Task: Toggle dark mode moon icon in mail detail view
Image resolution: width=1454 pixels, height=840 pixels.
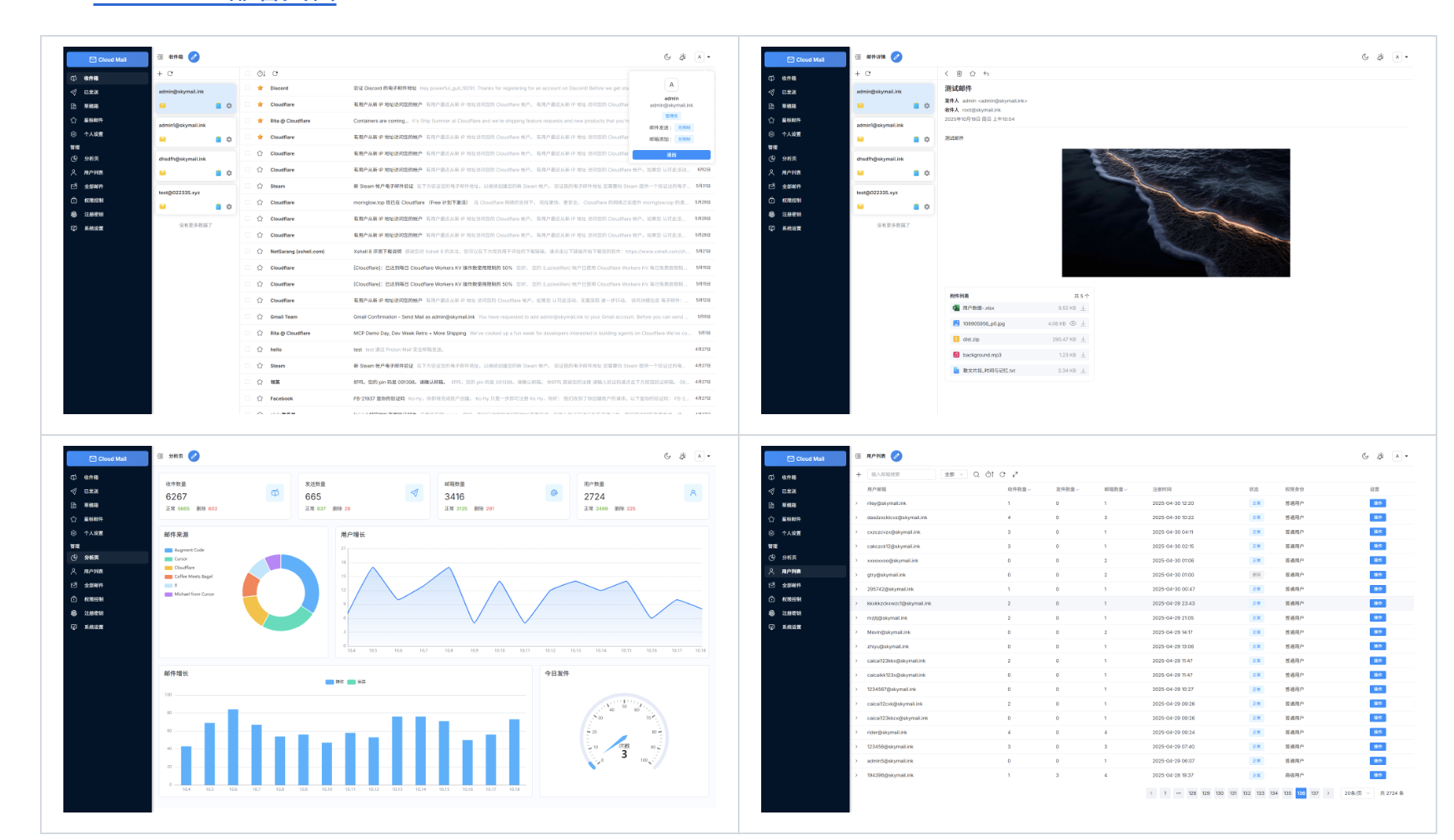Action: click(1365, 57)
